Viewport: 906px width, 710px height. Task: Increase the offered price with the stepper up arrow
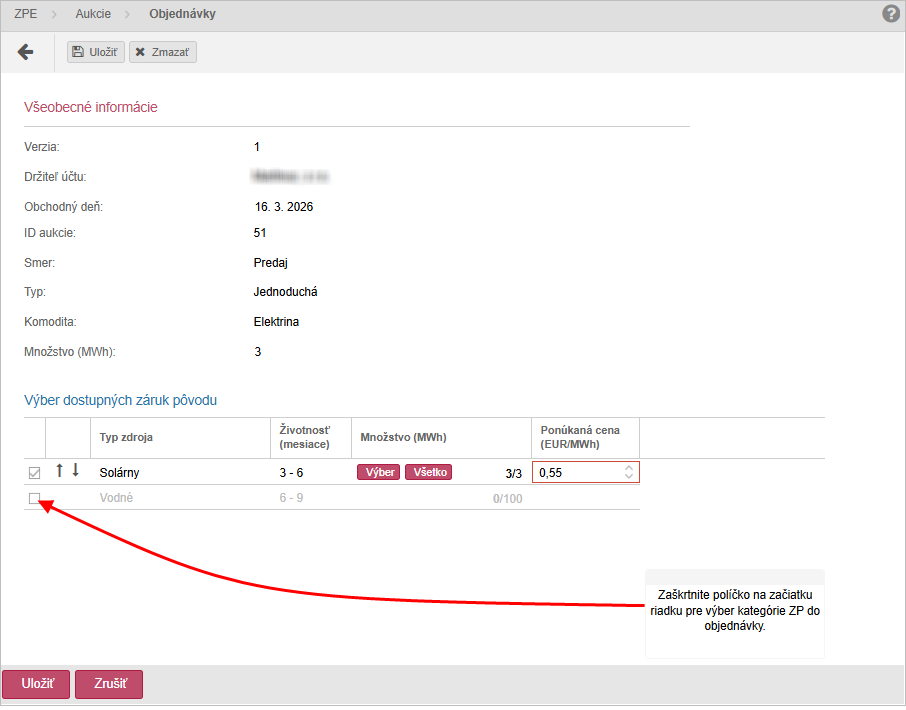pyautogui.click(x=628, y=468)
